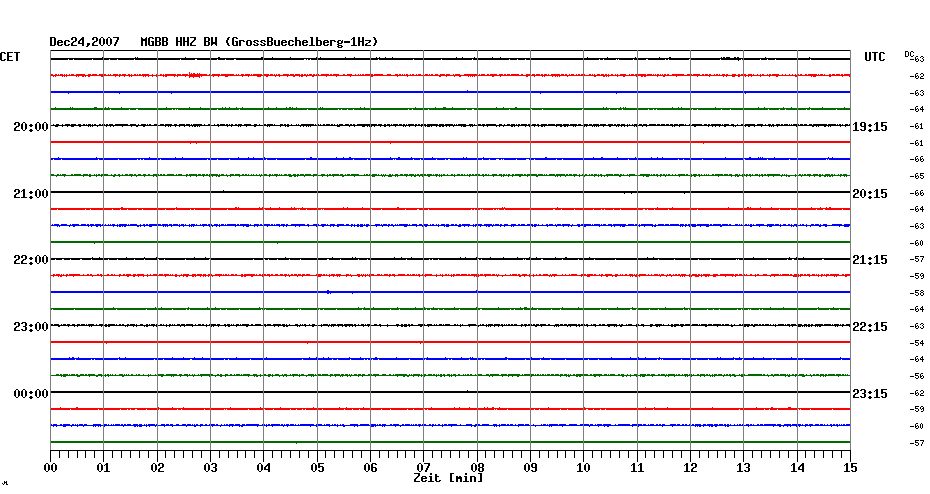Viewport: 930px width, 494px height.
Task: Click the black seismic trace at 20:00 CET
Action: 450,125
